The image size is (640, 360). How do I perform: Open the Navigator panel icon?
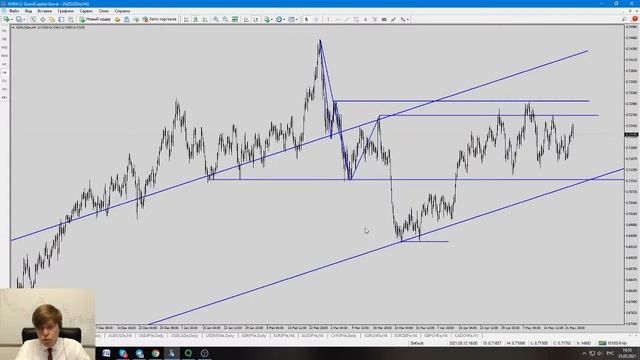52,19
